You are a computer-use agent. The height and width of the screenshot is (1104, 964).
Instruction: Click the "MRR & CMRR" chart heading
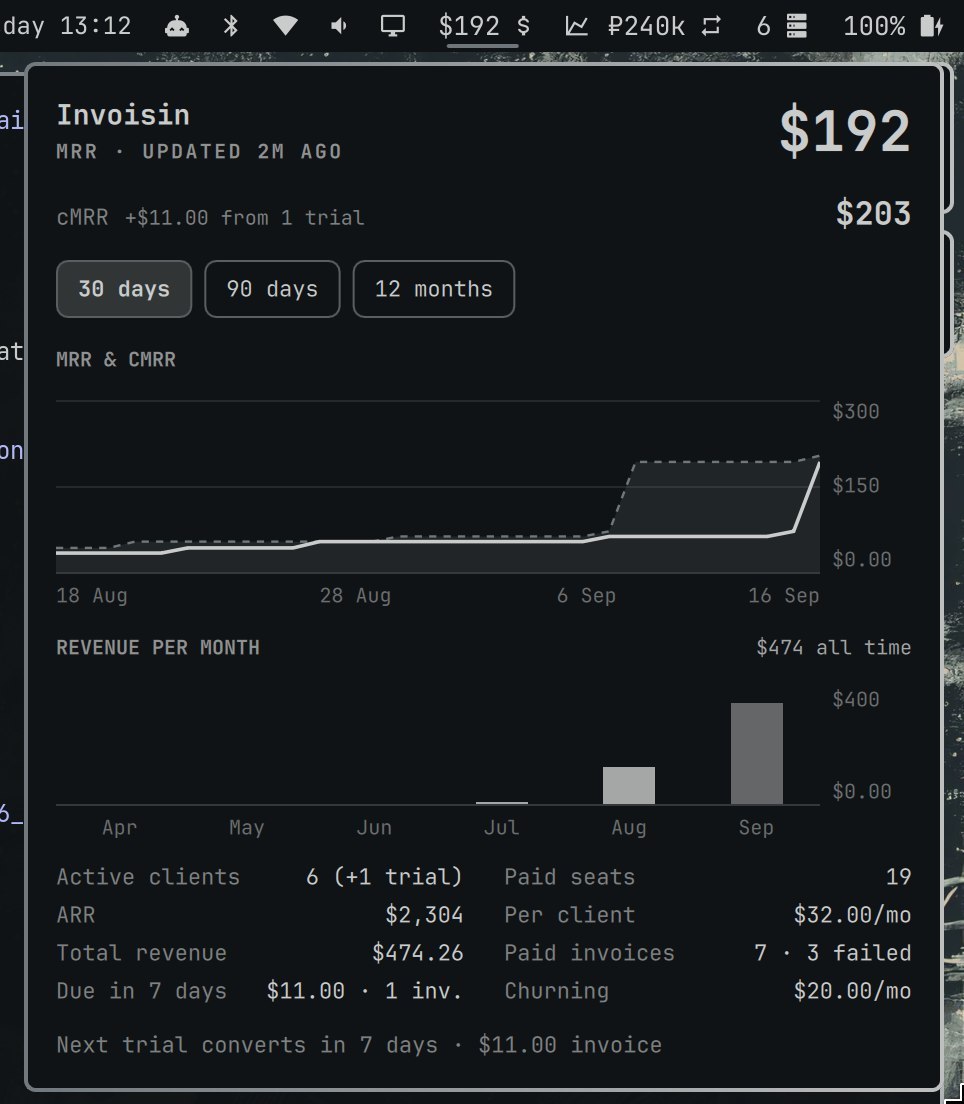tap(116, 360)
